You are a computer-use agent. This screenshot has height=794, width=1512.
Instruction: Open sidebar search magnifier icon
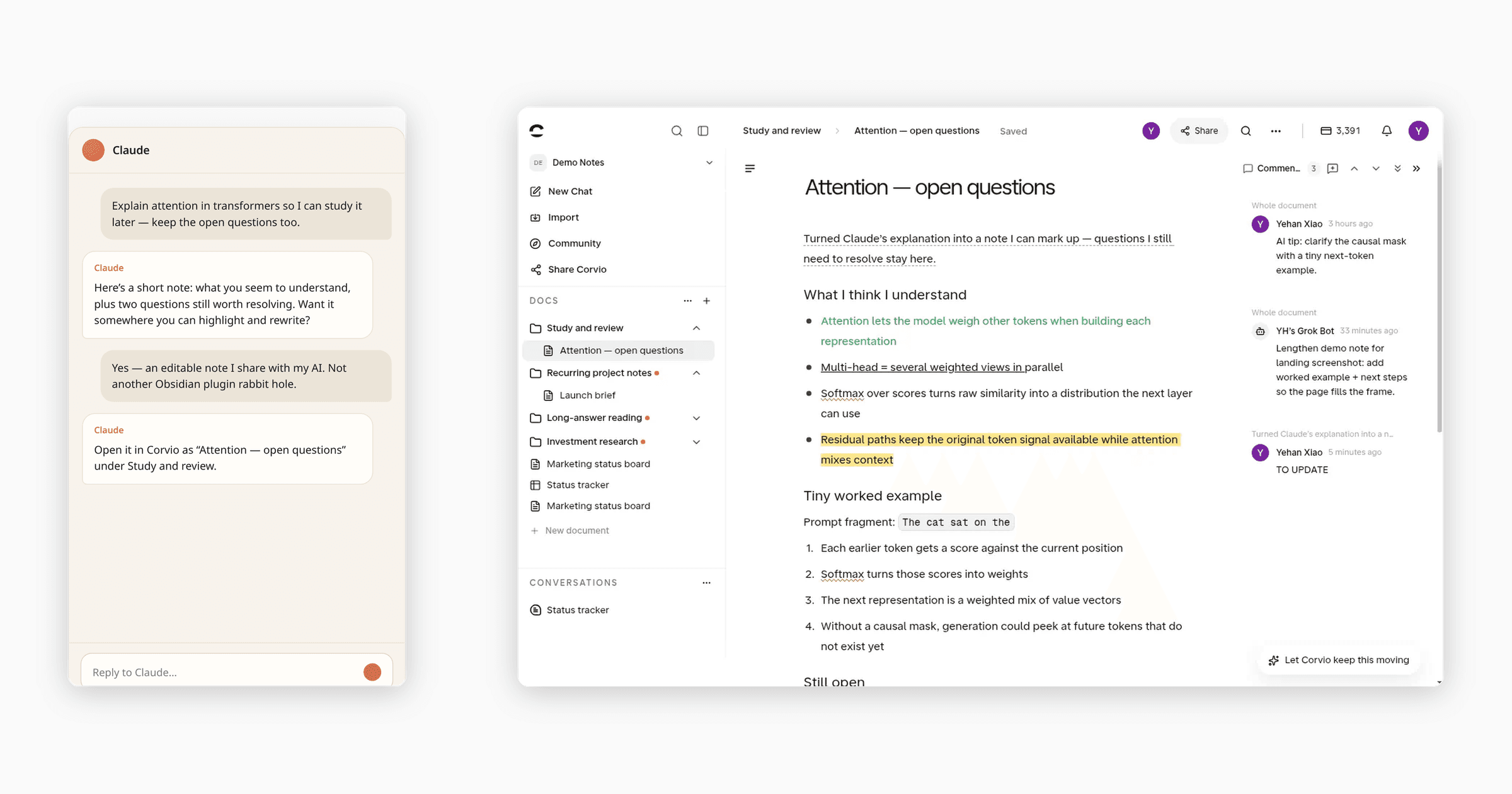click(x=677, y=130)
